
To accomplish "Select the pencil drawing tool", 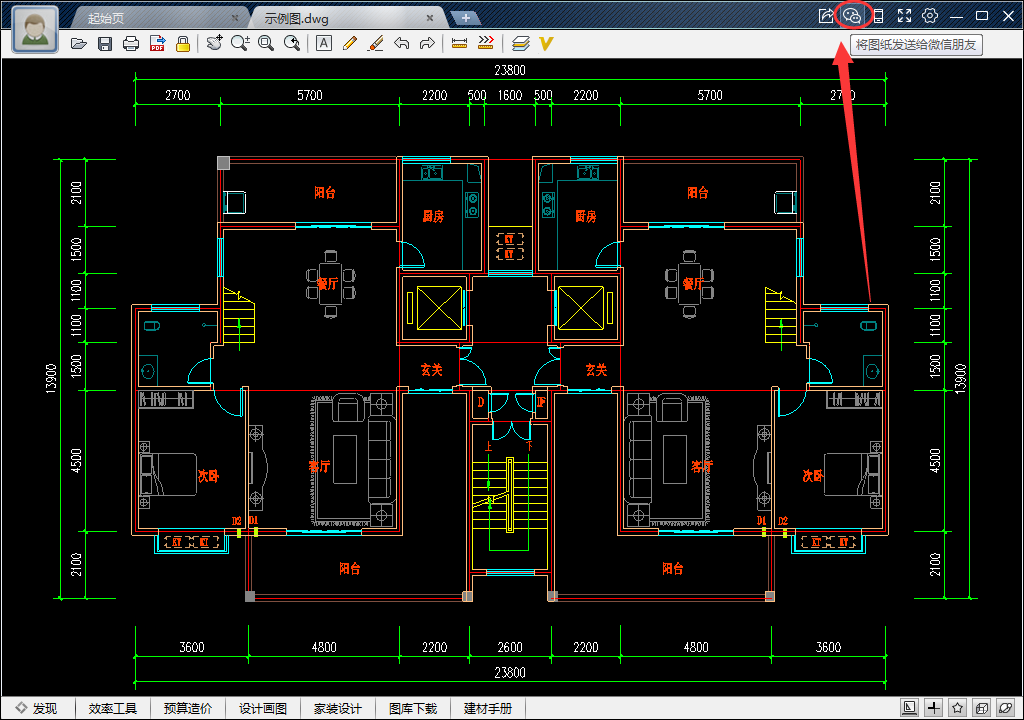I will click(349, 43).
